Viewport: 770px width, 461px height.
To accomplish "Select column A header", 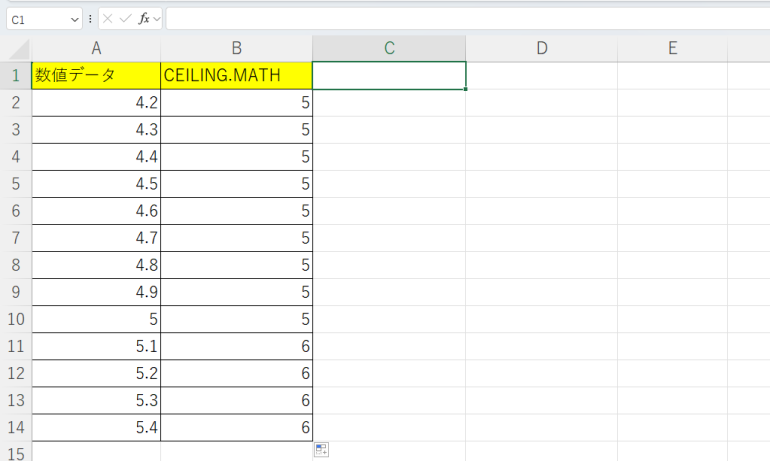I will coord(96,48).
